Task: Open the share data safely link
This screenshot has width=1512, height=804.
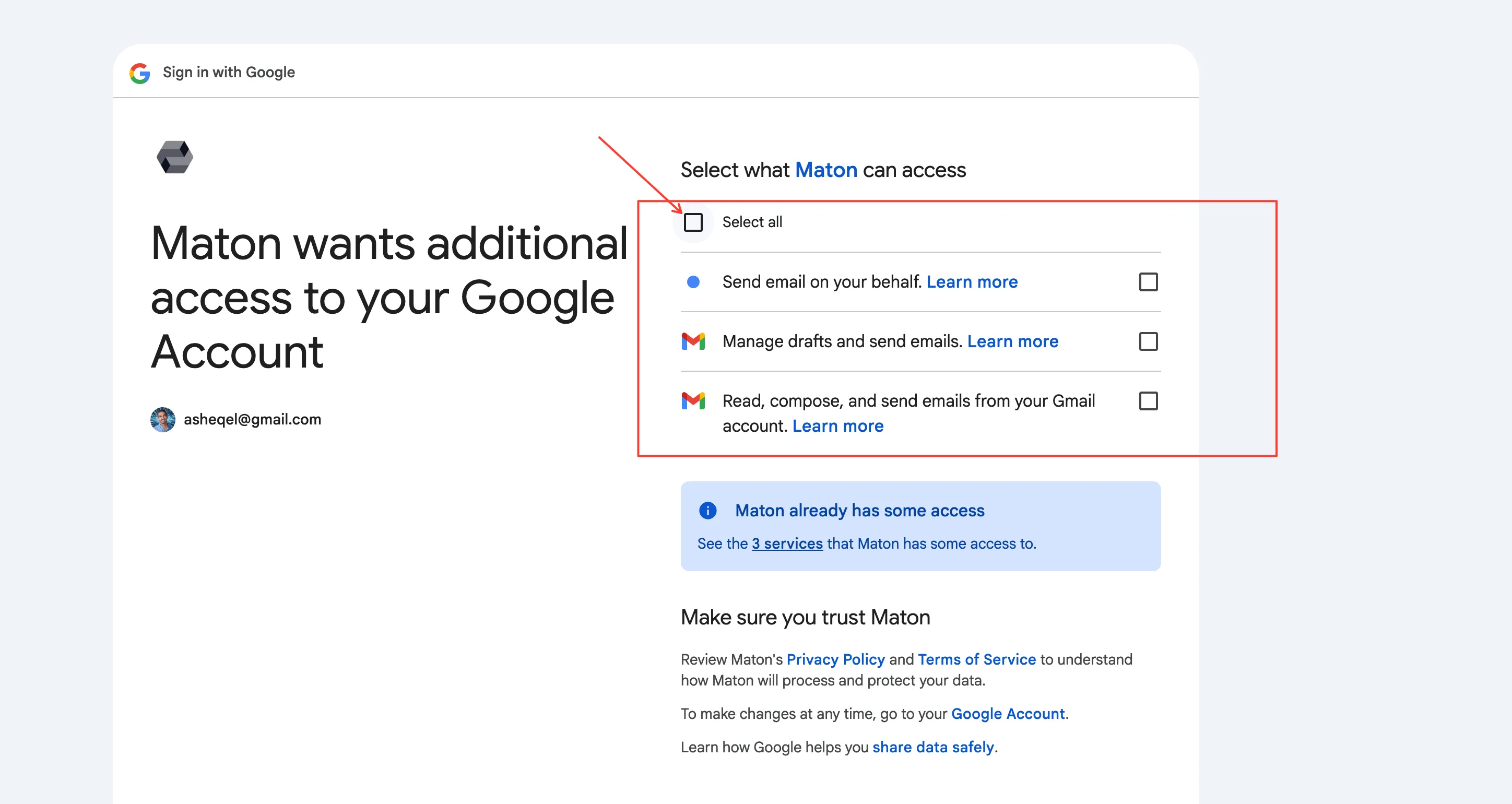Action: coord(934,748)
